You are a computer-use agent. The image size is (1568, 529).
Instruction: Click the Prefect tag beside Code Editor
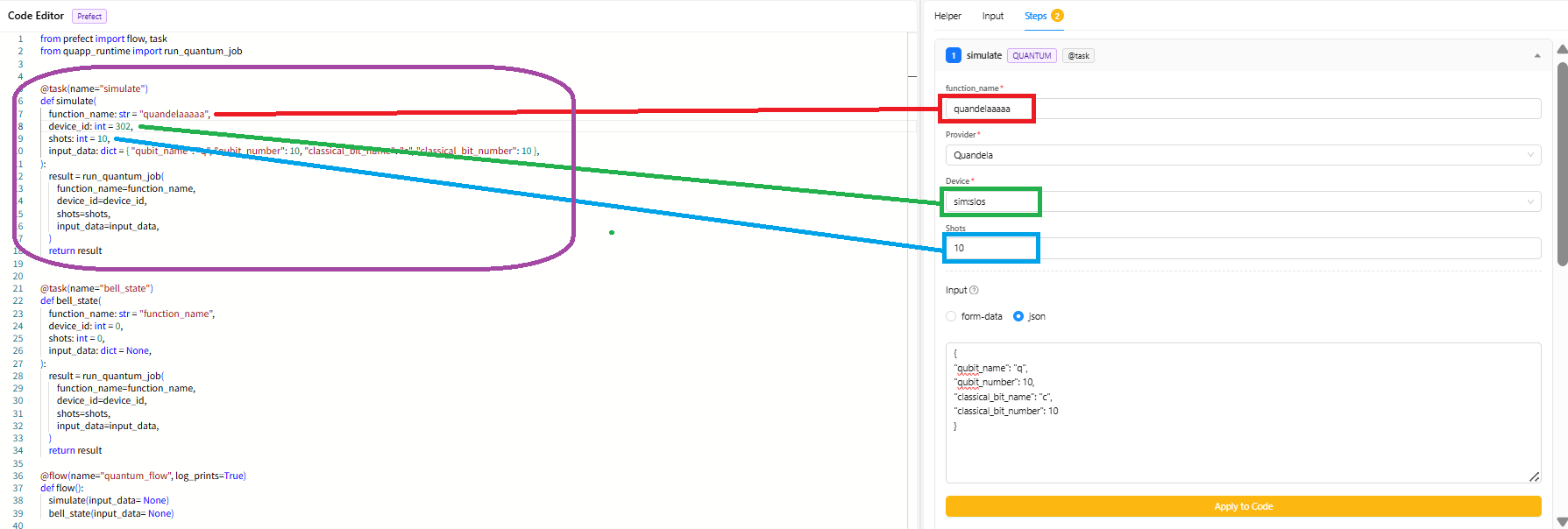tap(89, 16)
